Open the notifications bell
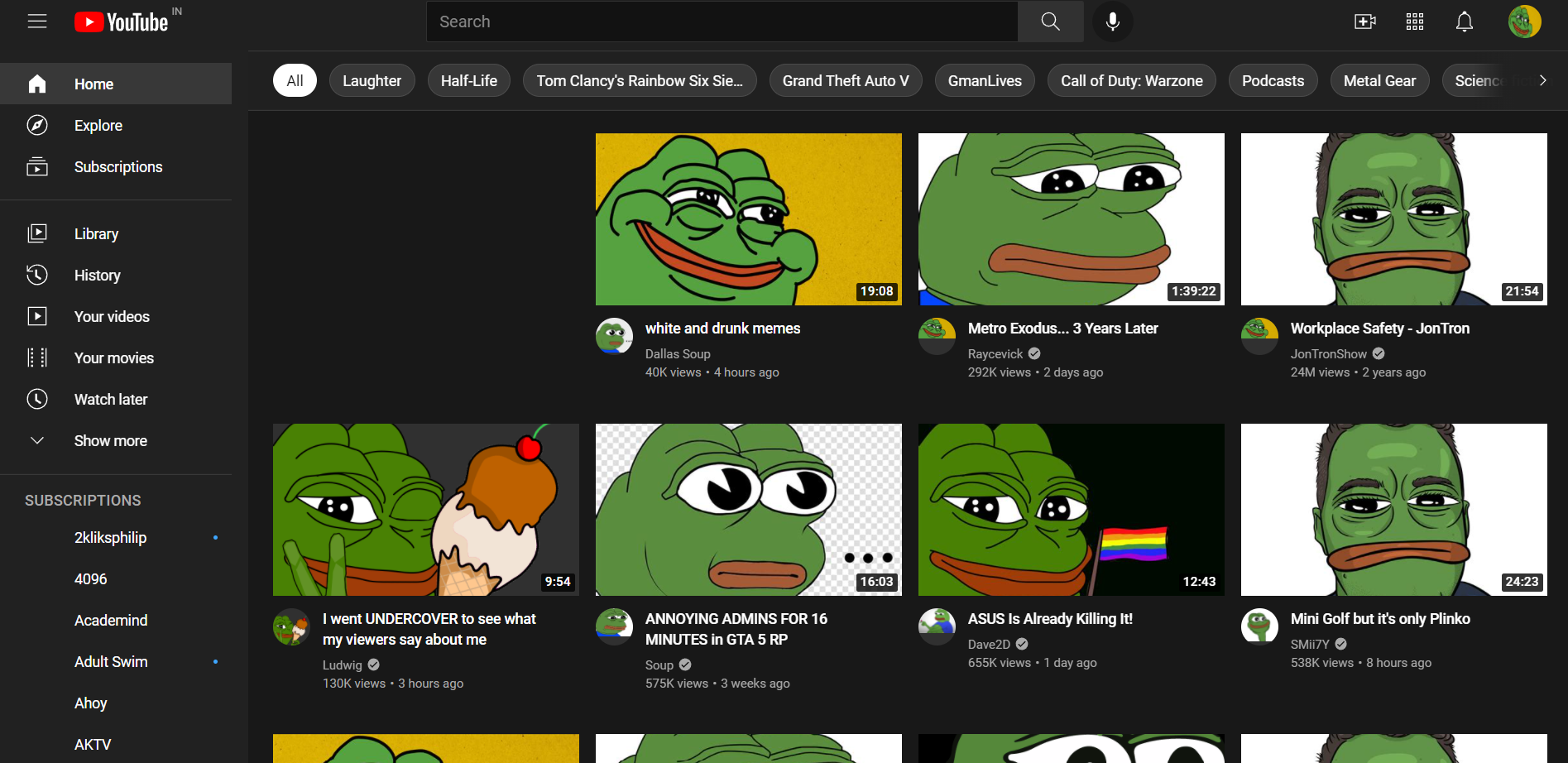The image size is (1568, 763). pyautogui.click(x=1465, y=22)
